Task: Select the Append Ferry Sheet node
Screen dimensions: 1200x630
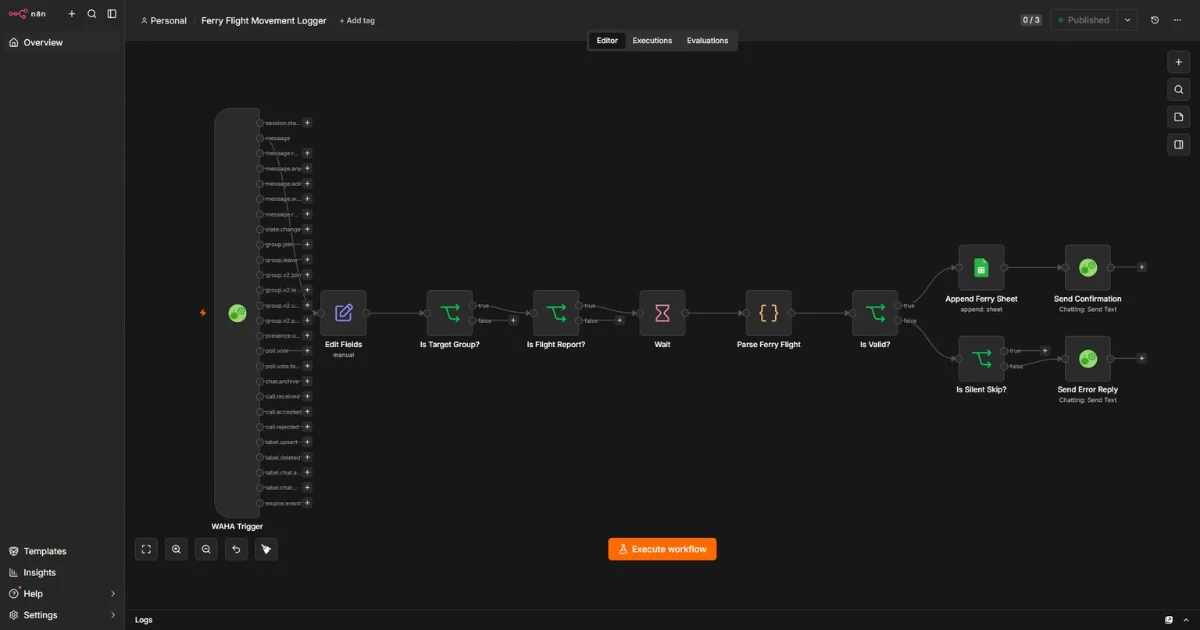Action: pos(981,268)
